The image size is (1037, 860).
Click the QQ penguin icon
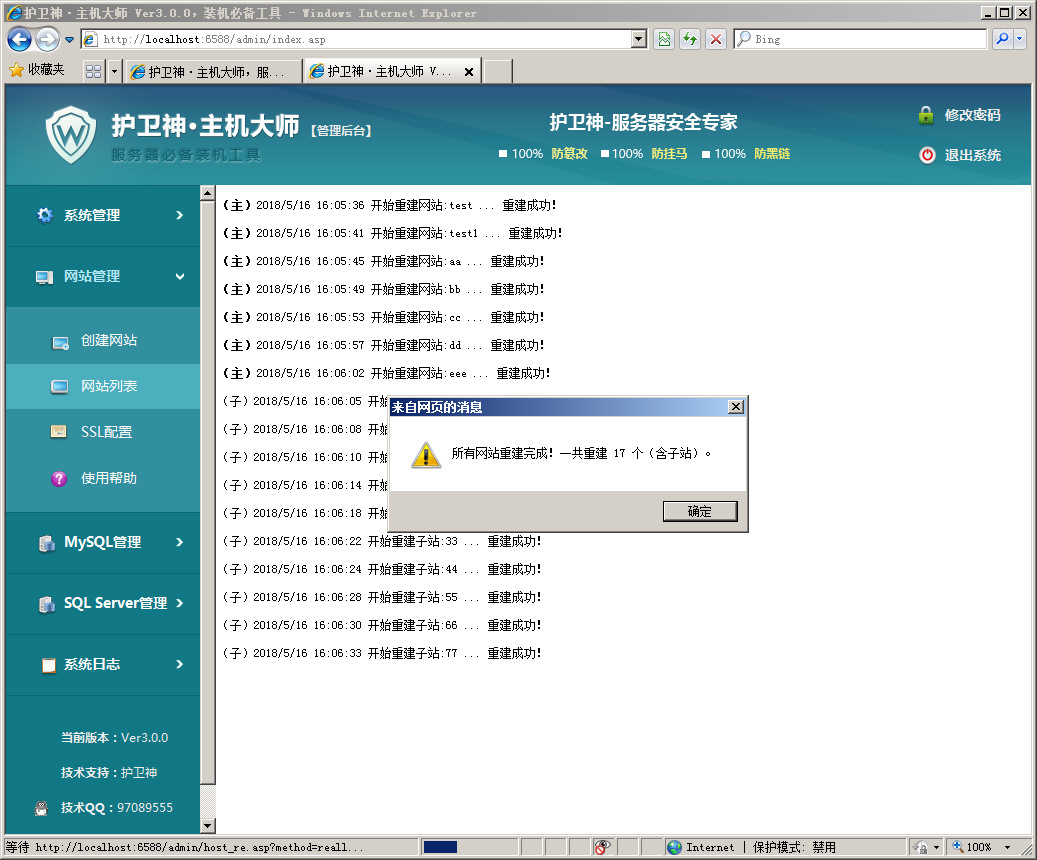click(x=41, y=808)
